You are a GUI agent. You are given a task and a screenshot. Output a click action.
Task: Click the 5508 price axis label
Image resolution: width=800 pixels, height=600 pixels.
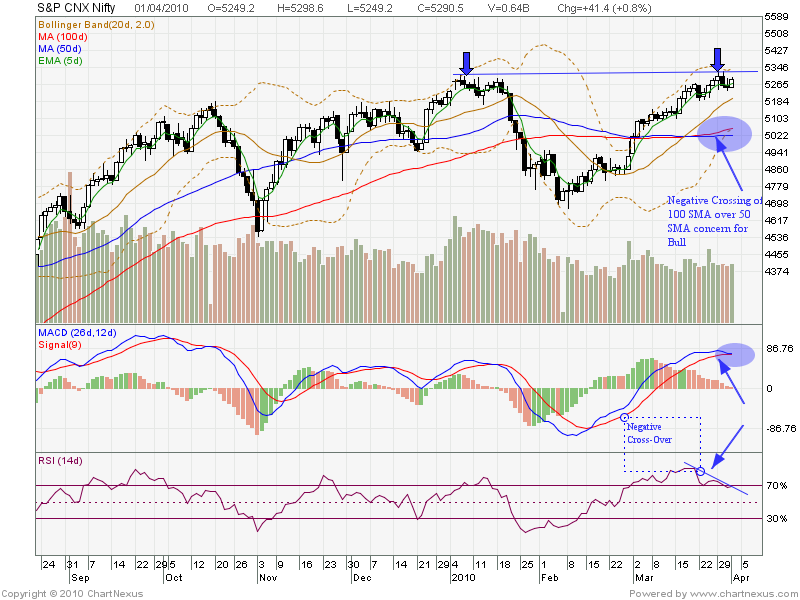pyautogui.click(x=777, y=34)
